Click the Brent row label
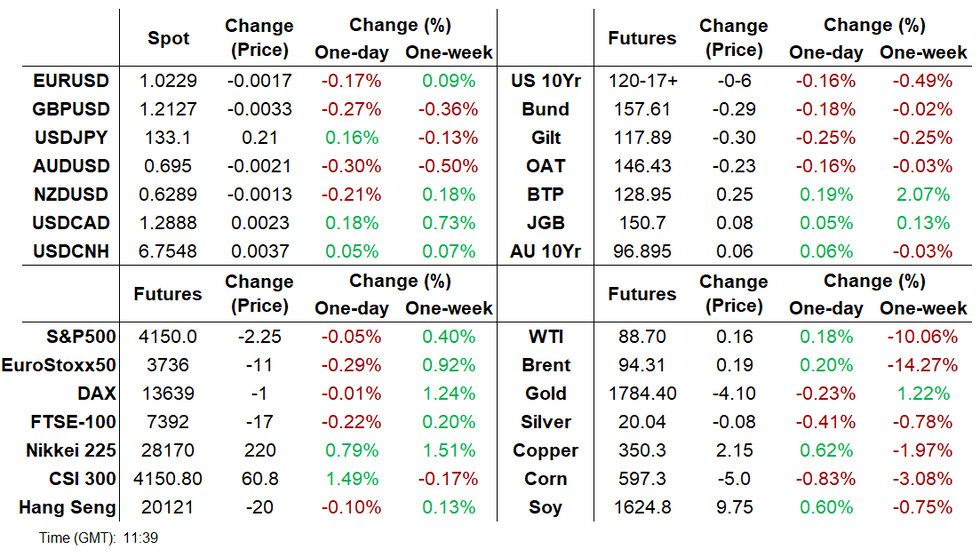980x557 pixels. pyautogui.click(x=546, y=365)
